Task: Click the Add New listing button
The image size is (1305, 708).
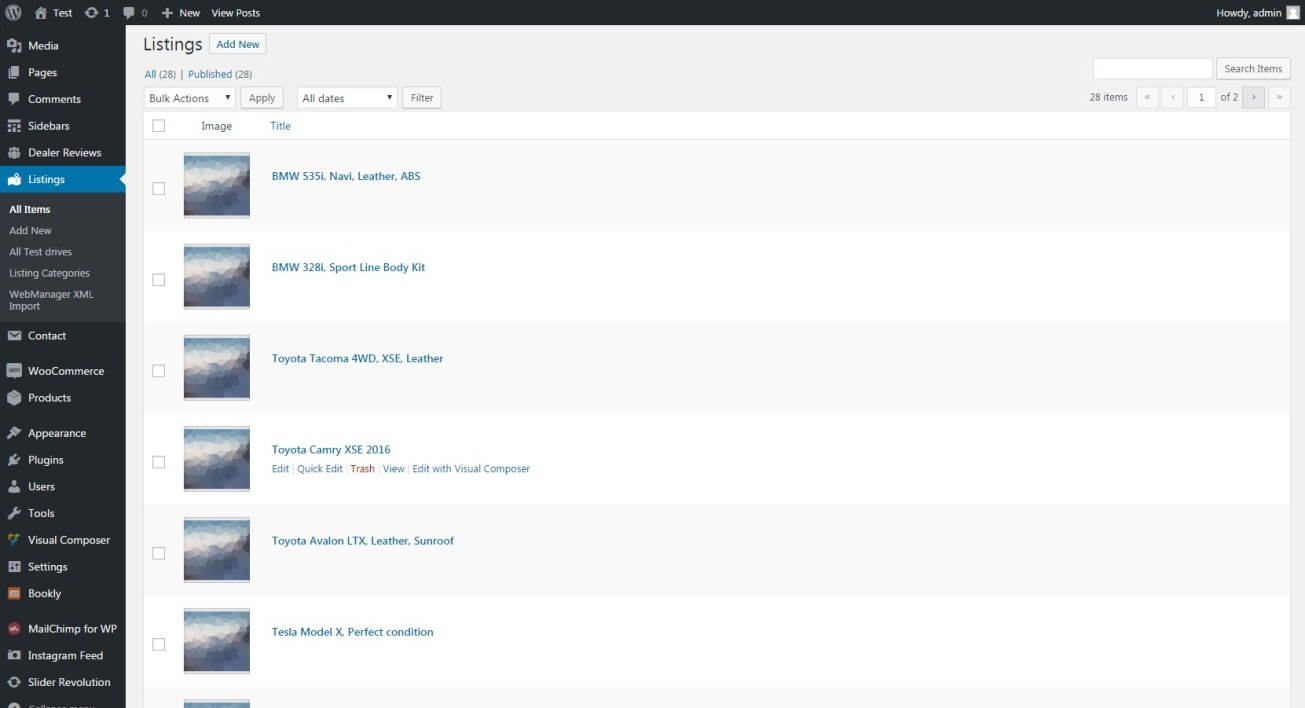Action: click(x=238, y=44)
